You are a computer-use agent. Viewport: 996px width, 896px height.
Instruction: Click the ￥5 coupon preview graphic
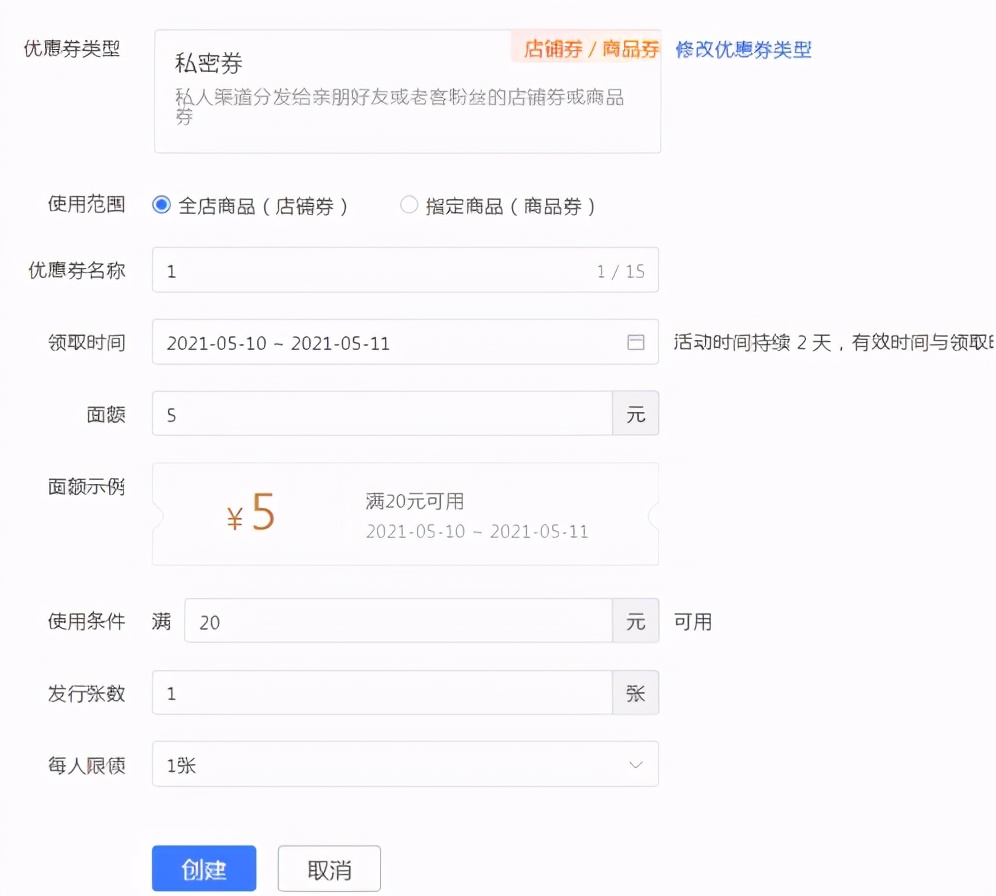click(248, 512)
